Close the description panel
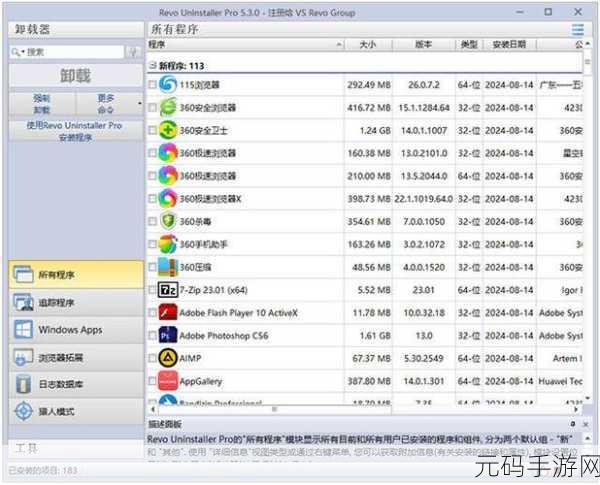This screenshot has width=600, height=485. [x=585, y=424]
